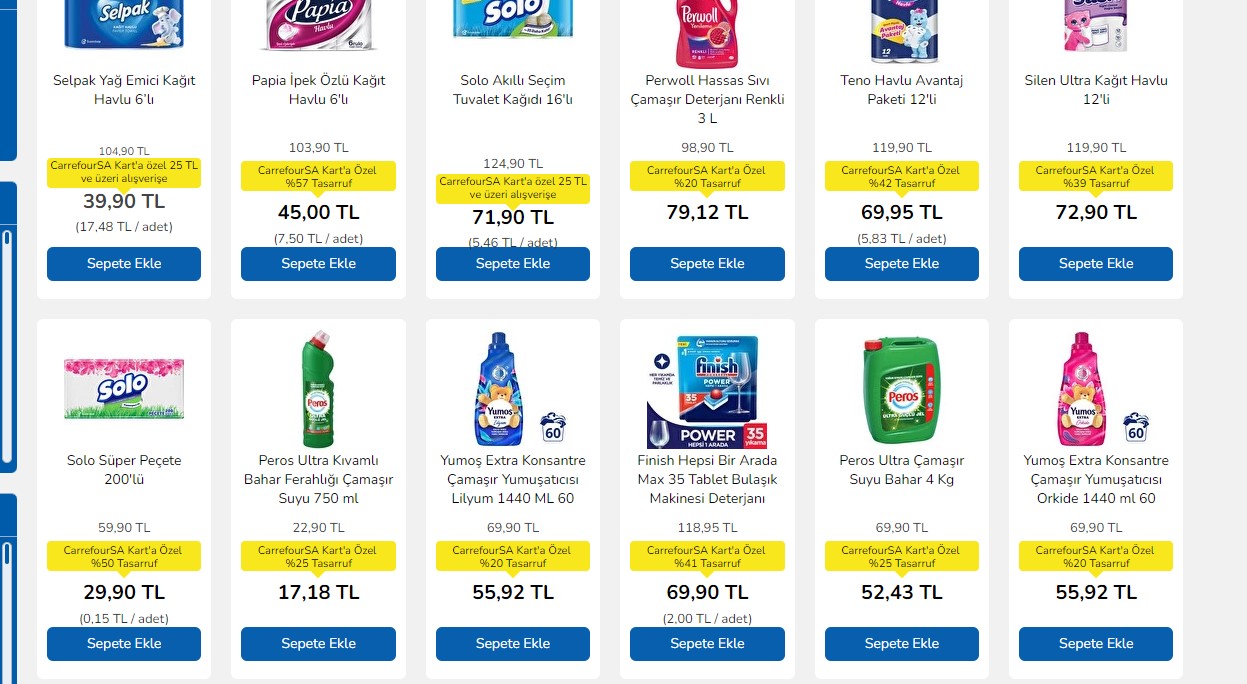The image size is (1247, 684).
Task: Open the Solo Süper Peçete product image
Action: (124, 388)
